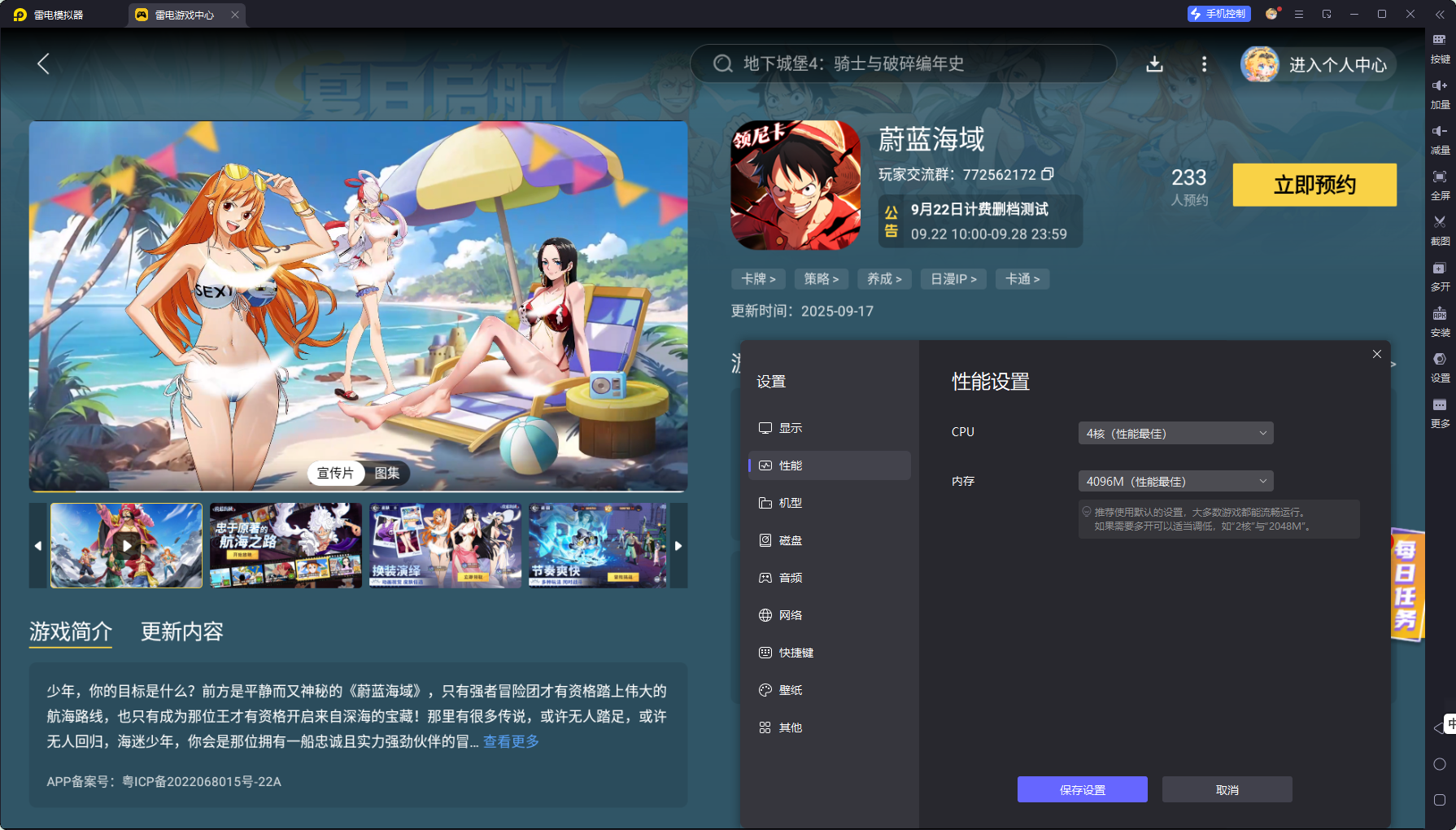Click the 安装 APK install icon
Image resolution: width=1456 pixels, height=830 pixels.
point(1440,313)
